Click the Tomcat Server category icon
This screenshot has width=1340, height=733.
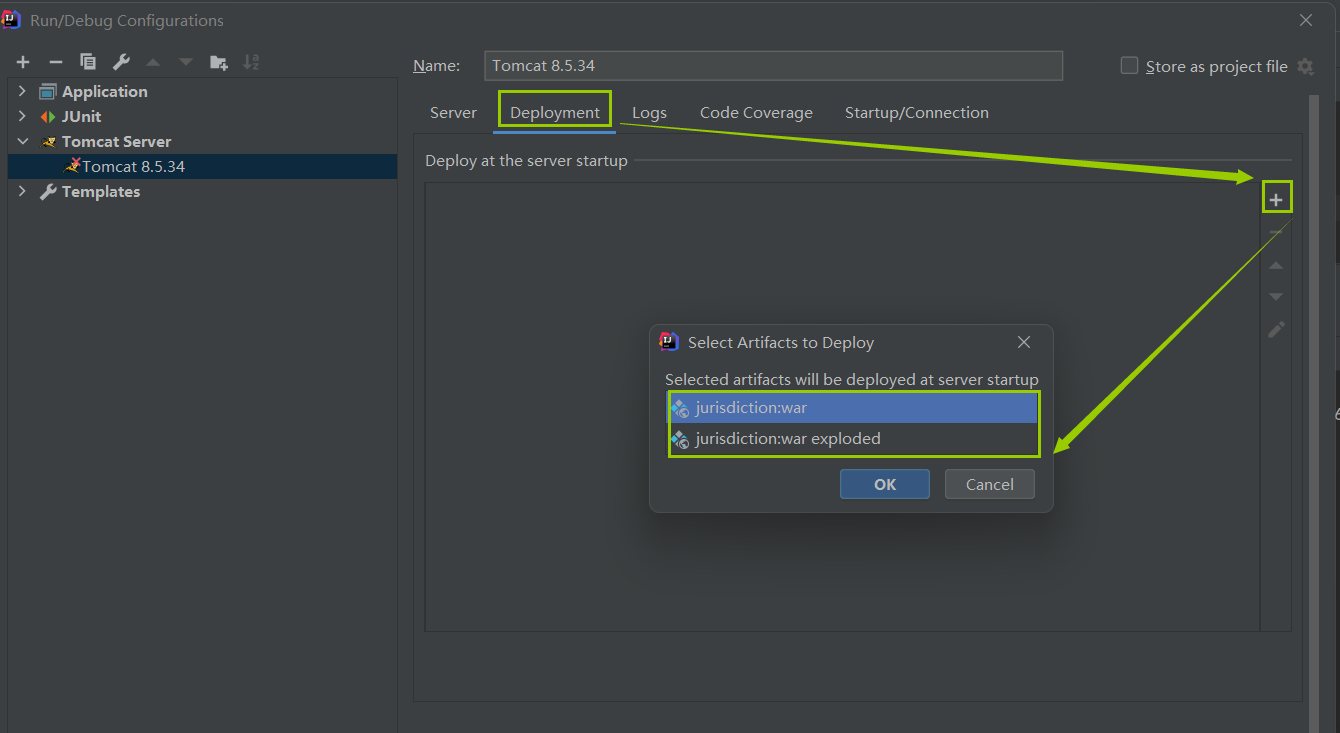click(48, 141)
